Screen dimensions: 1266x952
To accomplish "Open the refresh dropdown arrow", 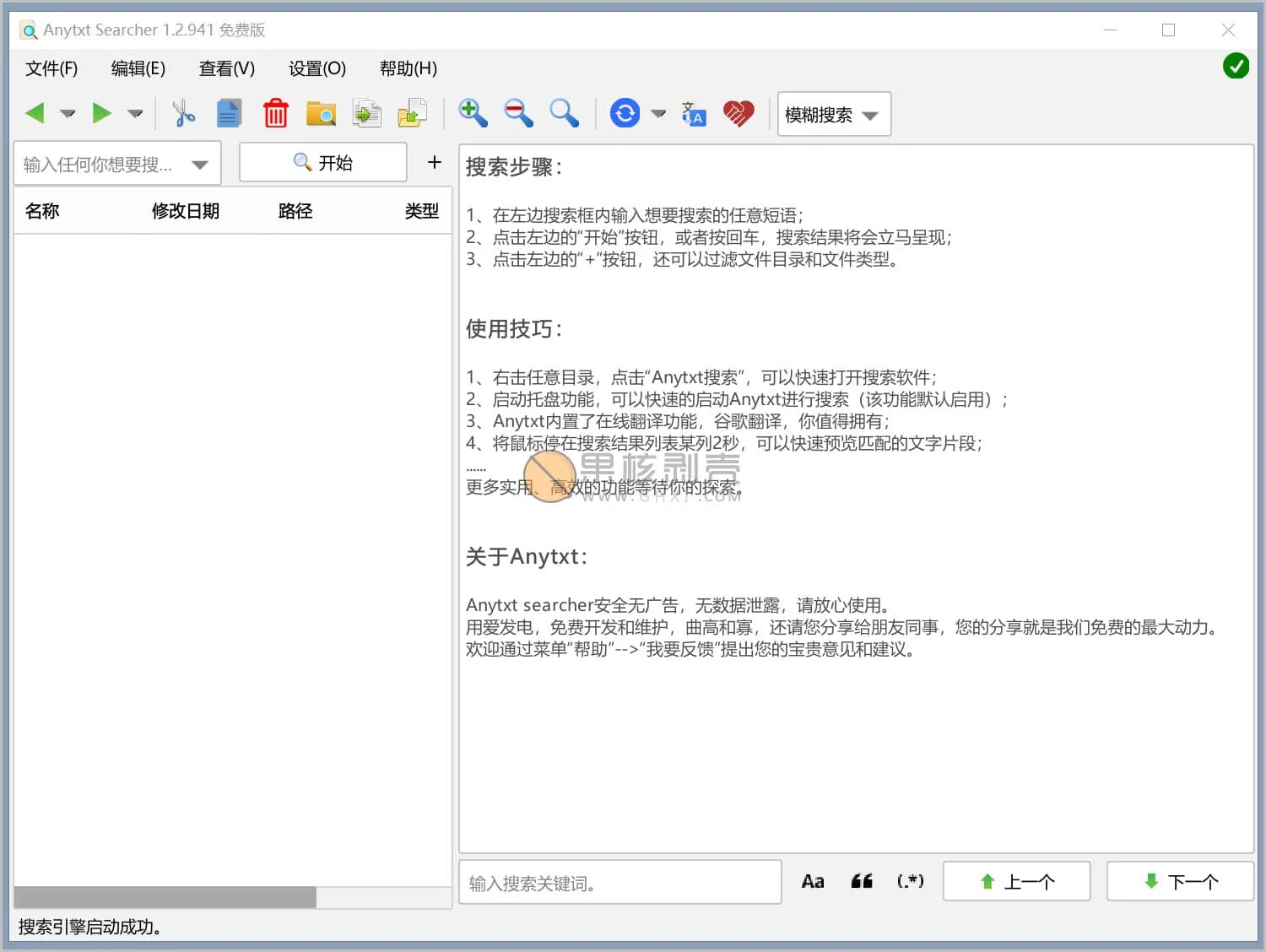I will 658,113.
